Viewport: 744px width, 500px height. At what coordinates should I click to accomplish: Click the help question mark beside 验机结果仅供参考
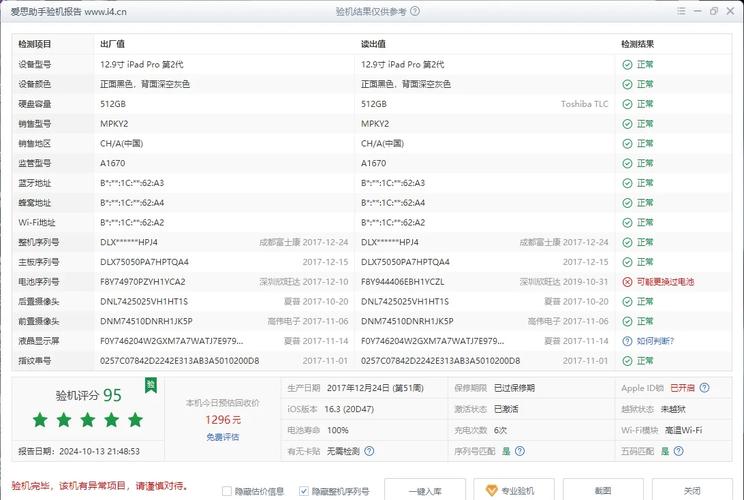[415, 11]
